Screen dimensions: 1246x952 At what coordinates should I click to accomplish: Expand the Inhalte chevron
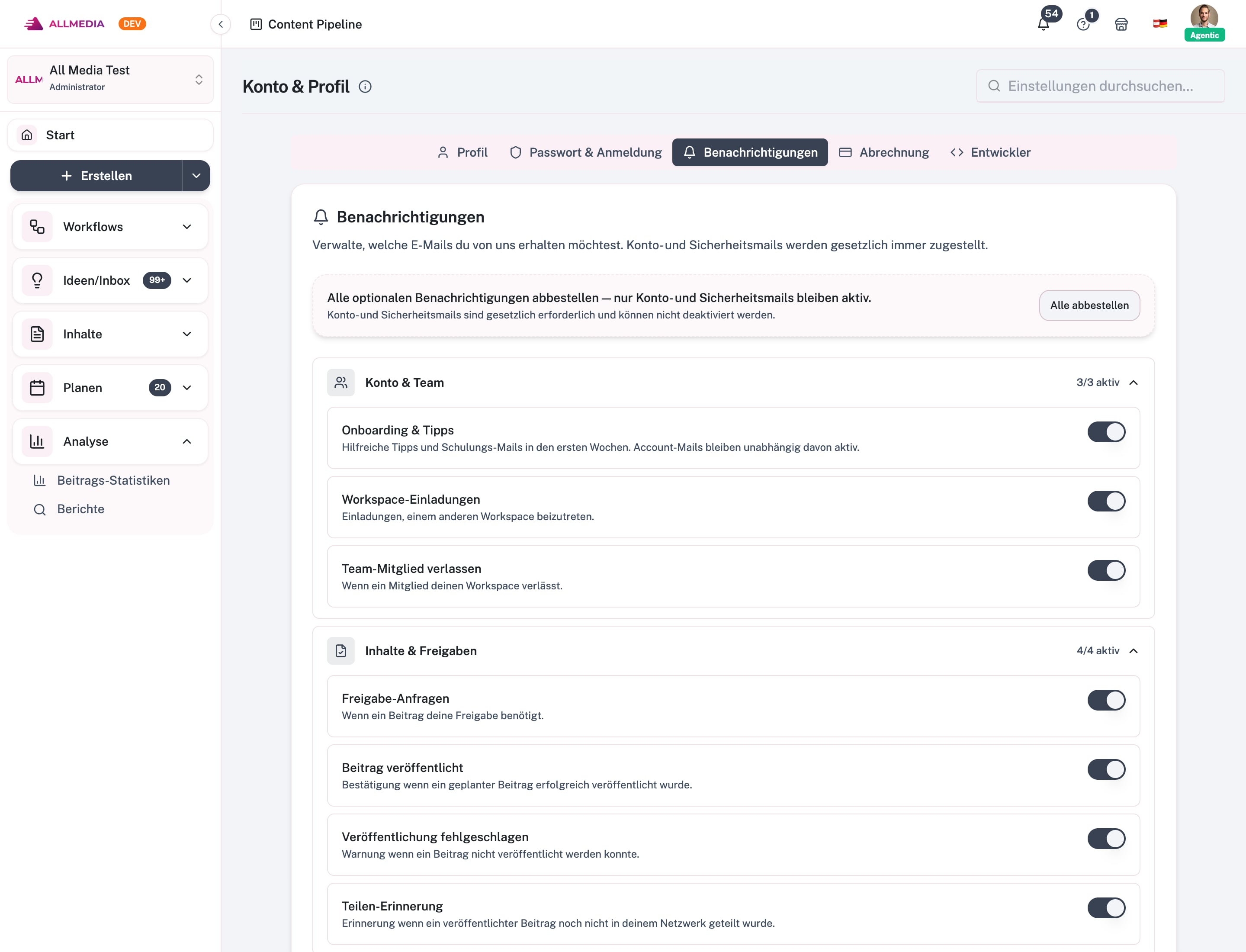[187, 334]
